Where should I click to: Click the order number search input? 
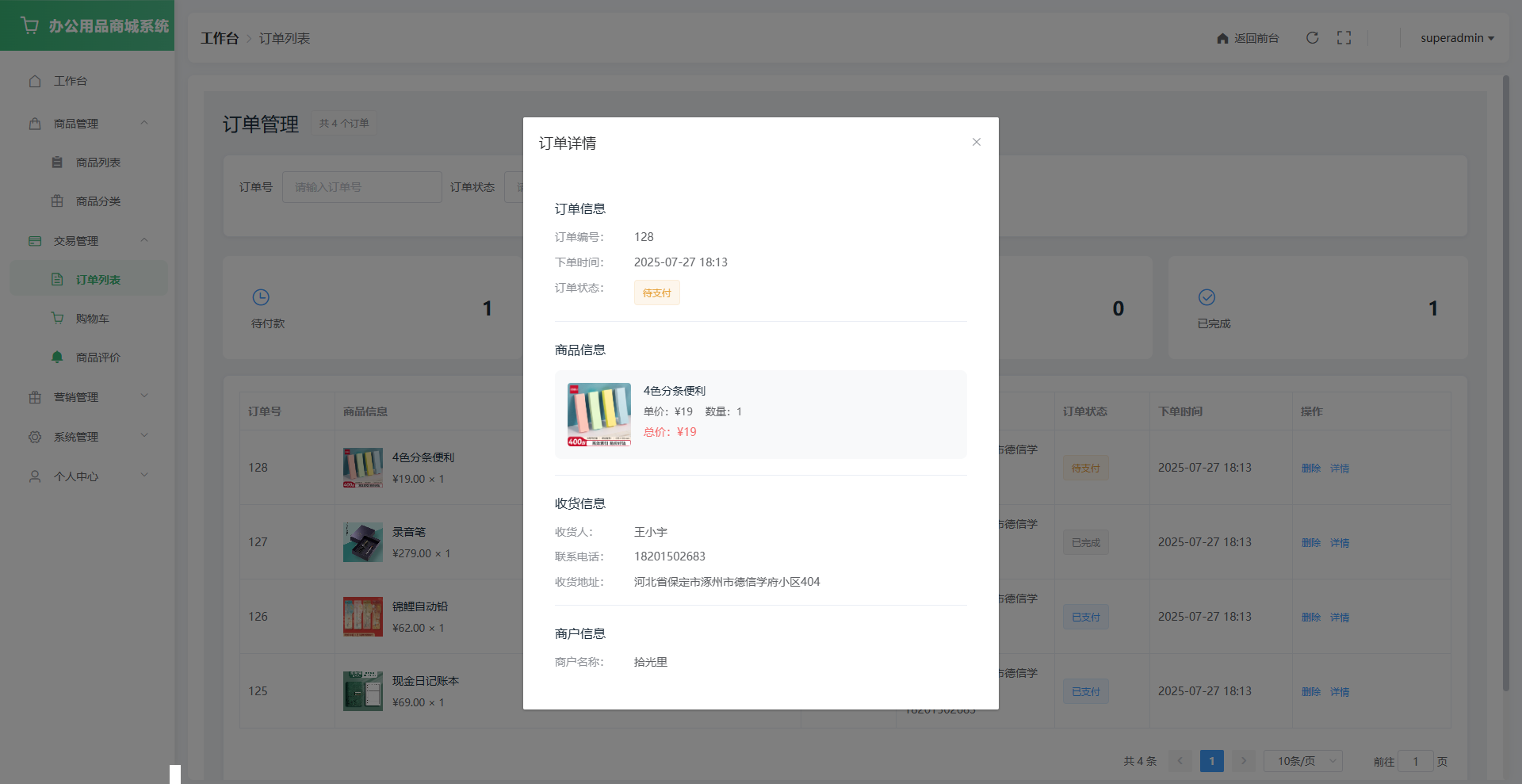click(x=361, y=187)
